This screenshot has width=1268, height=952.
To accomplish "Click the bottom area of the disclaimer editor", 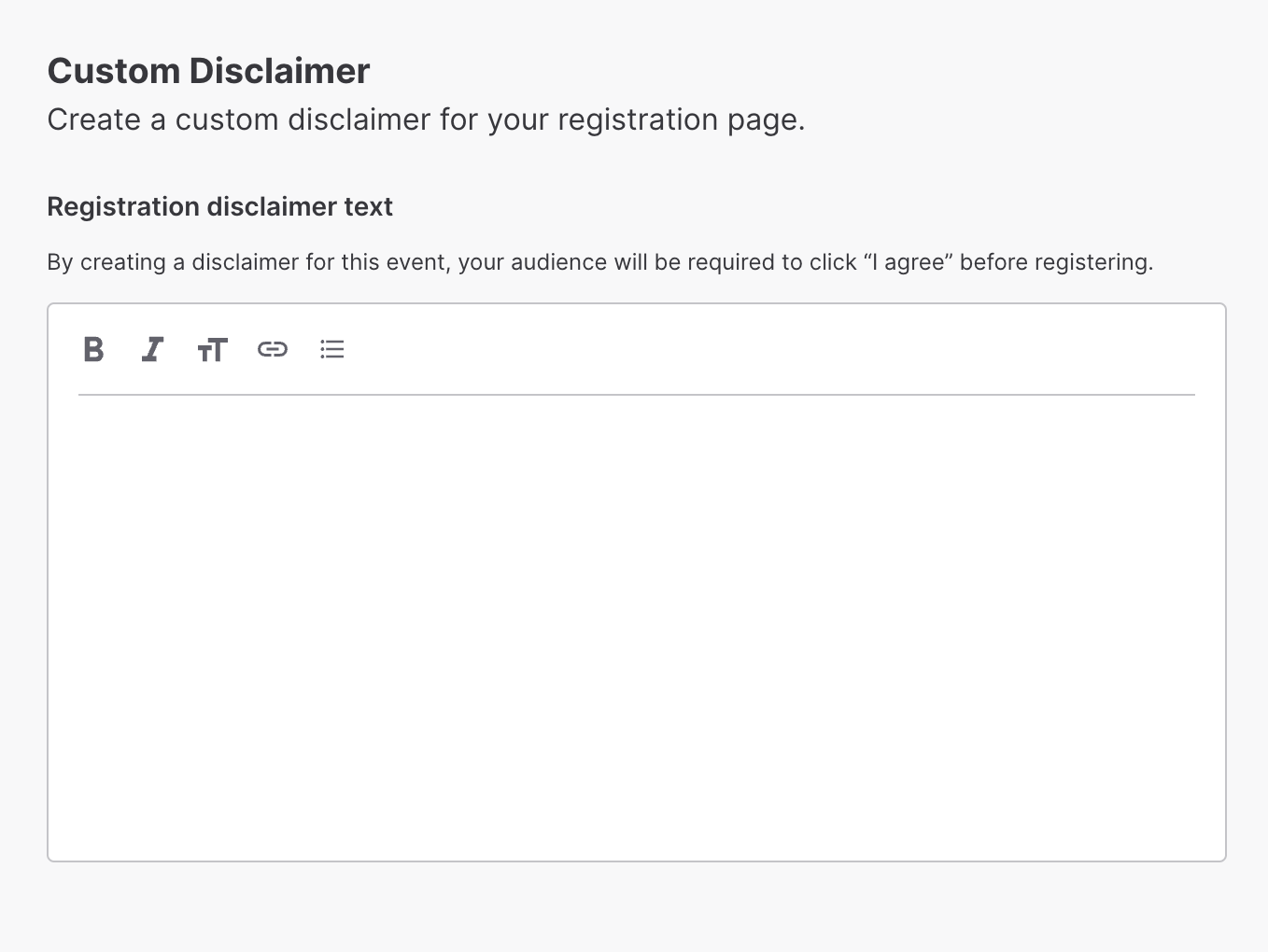I will pos(637,821).
